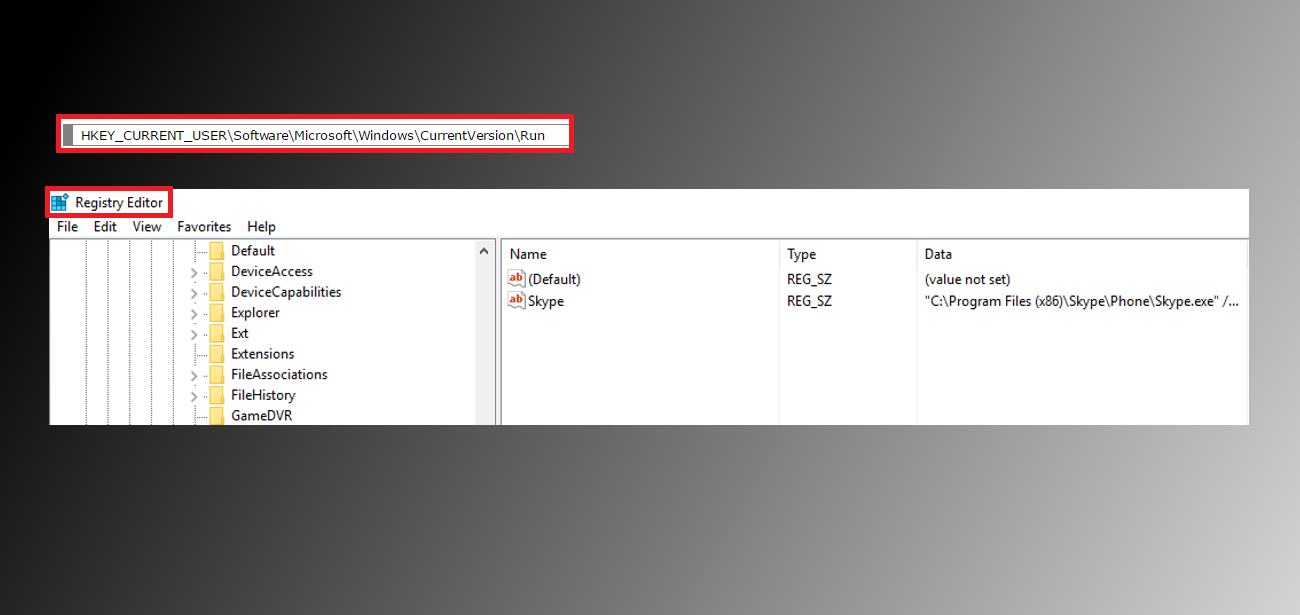Expand the FileHistory key
The width and height of the screenshot is (1300, 615).
(194, 395)
